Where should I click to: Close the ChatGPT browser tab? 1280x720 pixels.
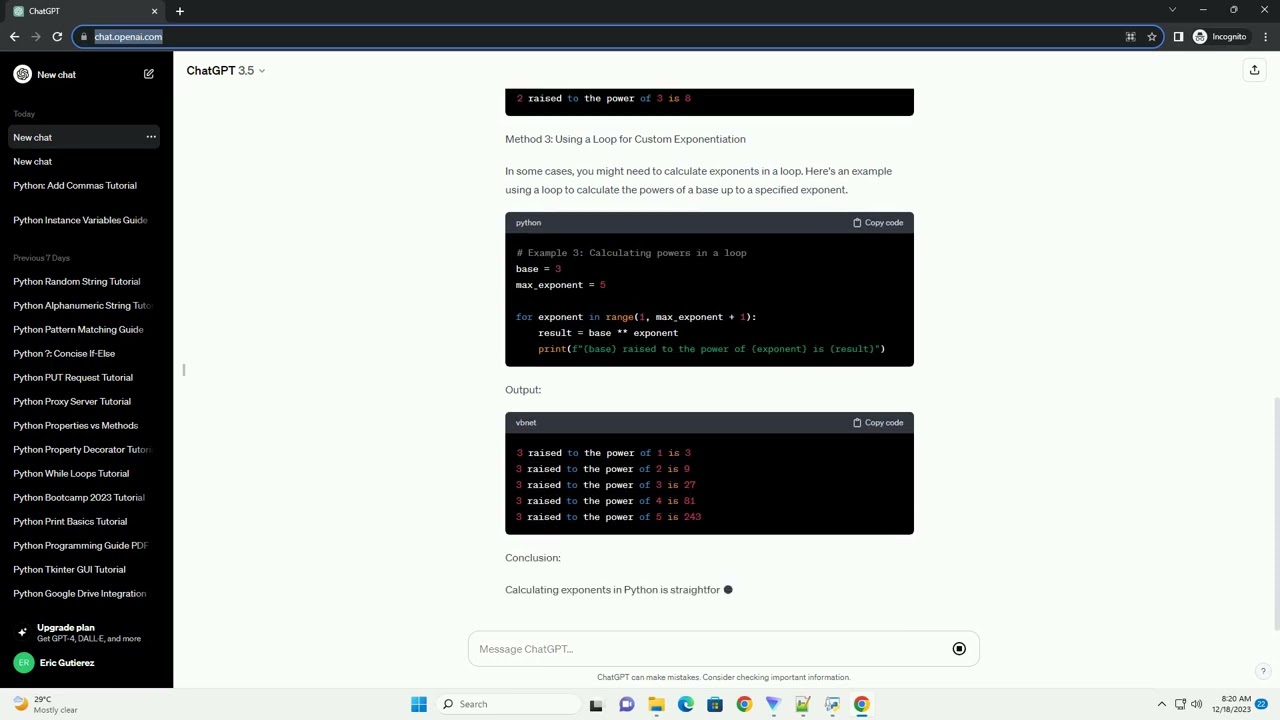154,11
